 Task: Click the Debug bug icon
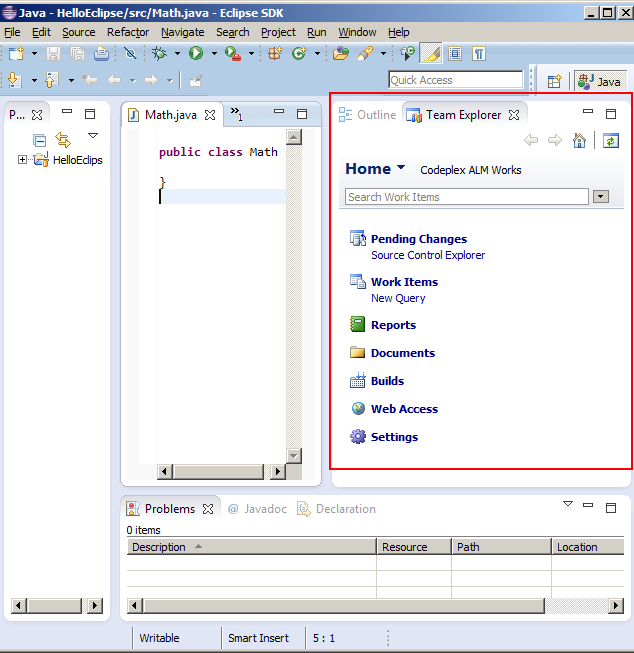(x=159, y=54)
